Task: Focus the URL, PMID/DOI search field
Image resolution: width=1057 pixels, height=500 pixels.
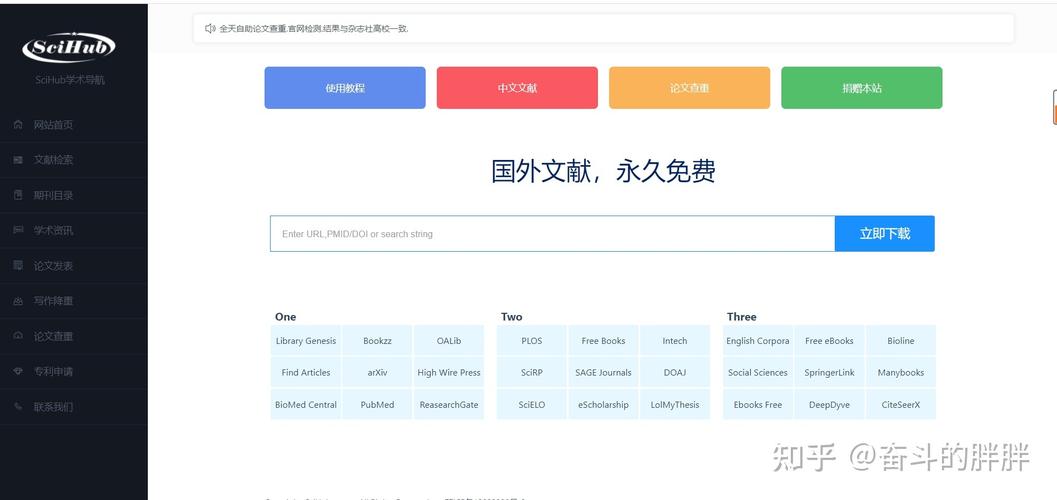Action: pos(553,234)
